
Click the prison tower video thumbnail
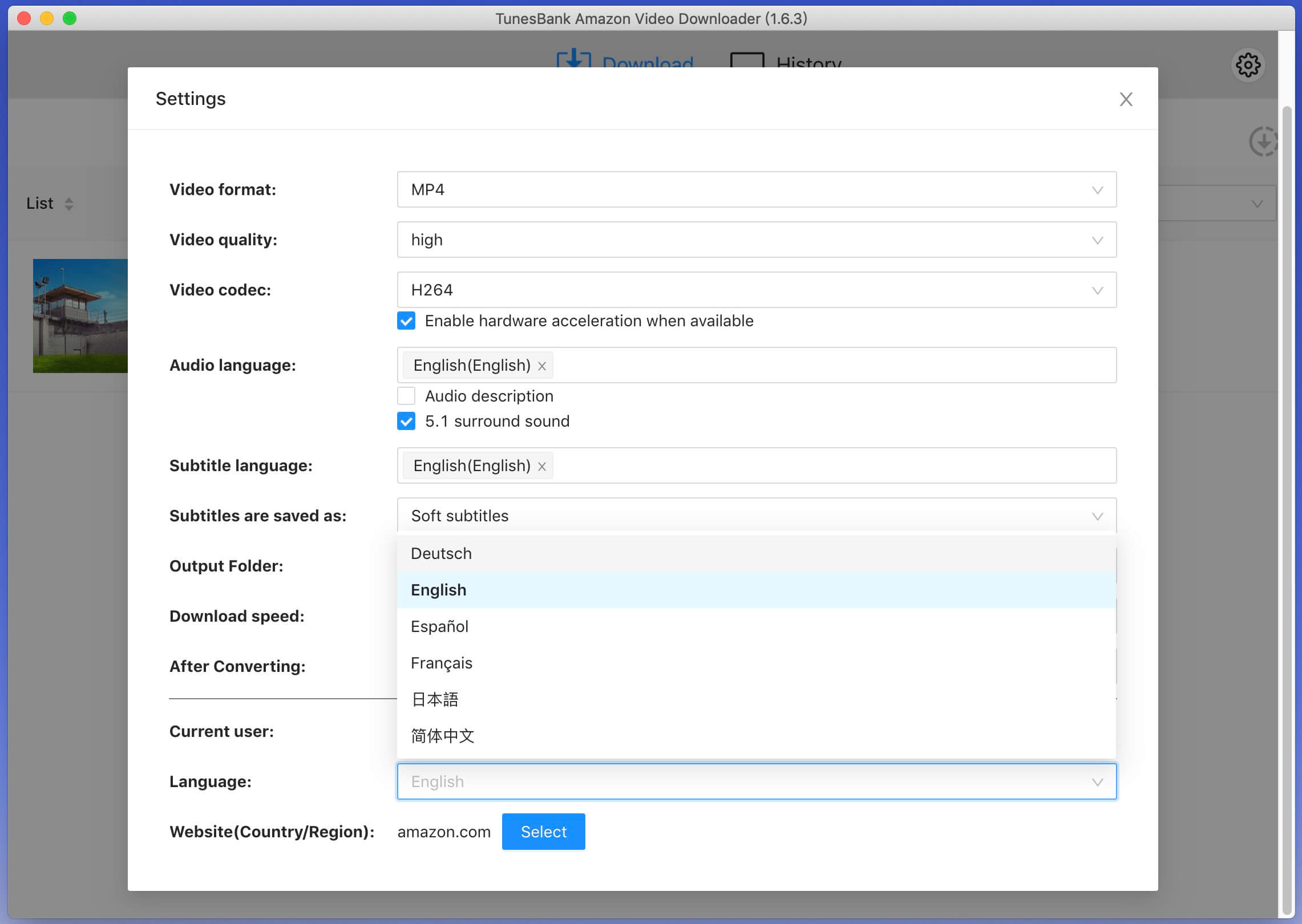coord(80,316)
